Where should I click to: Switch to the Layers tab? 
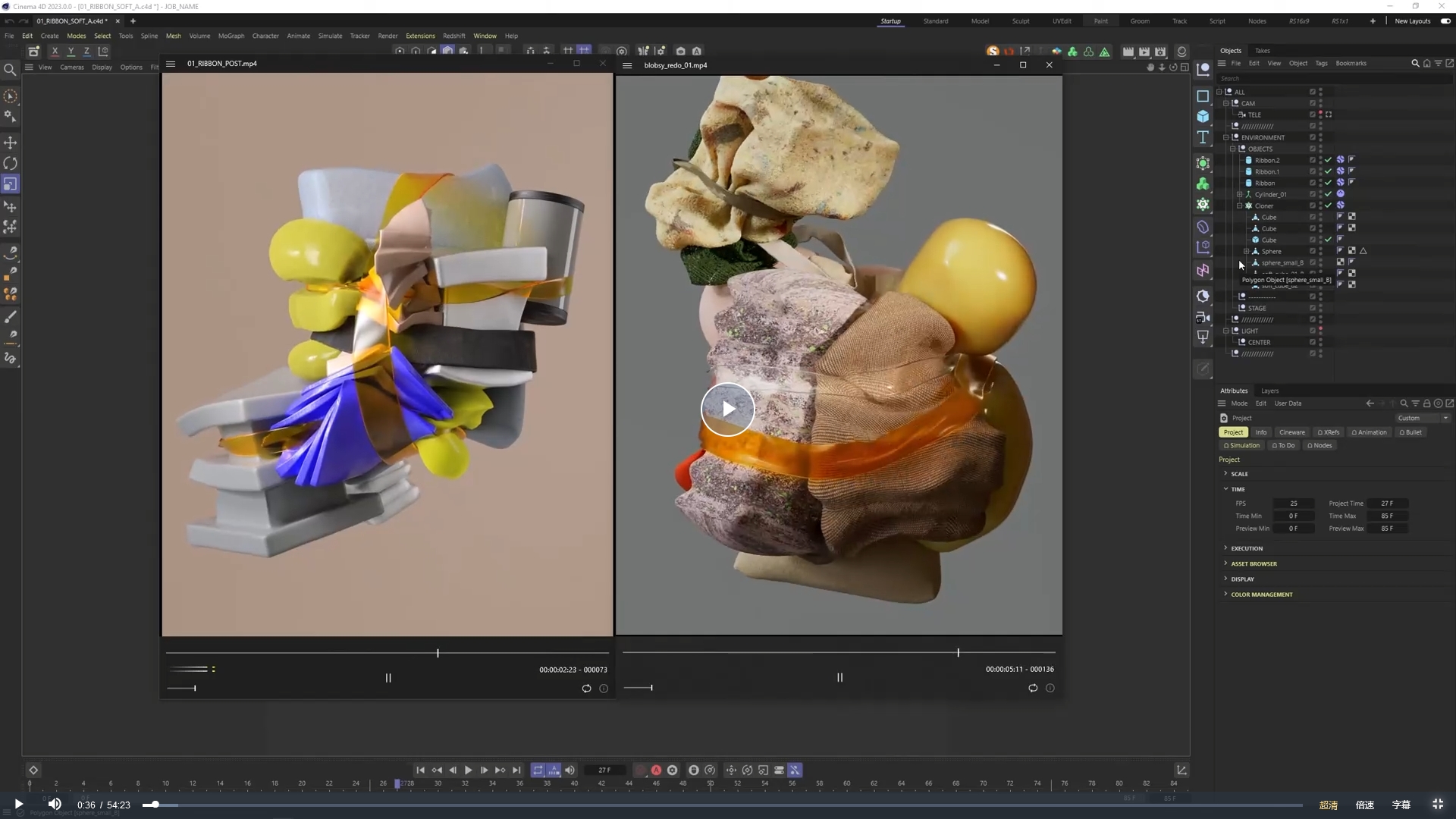pos(1270,391)
